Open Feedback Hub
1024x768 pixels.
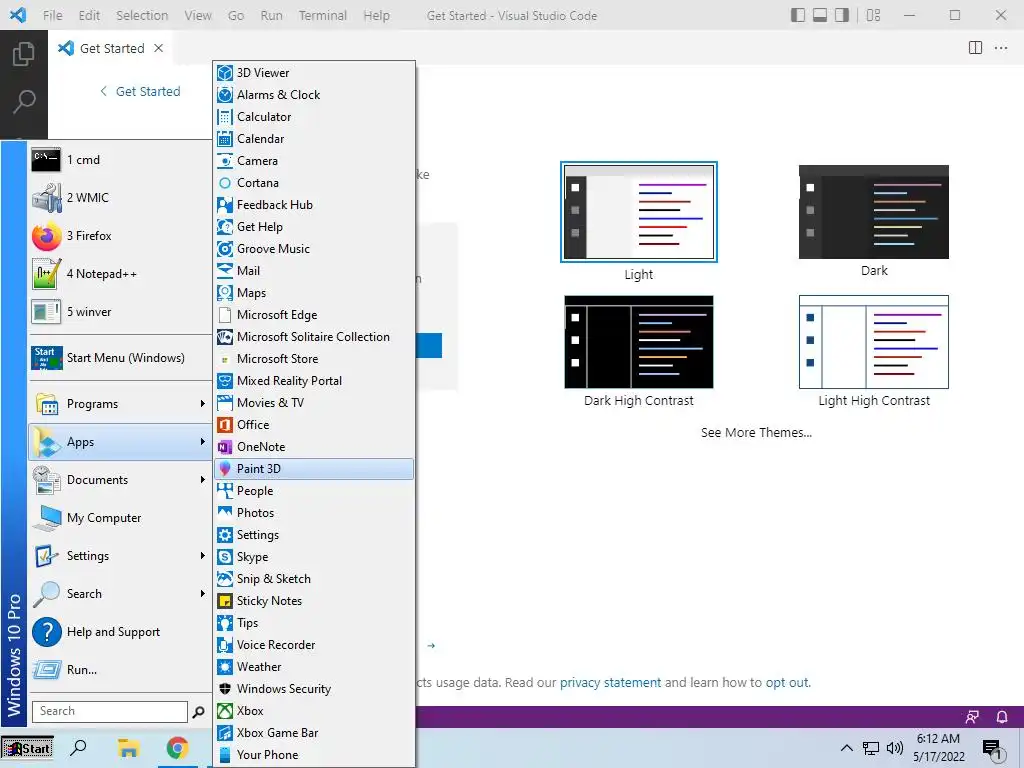pyautogui.click(x=314, y=204)
